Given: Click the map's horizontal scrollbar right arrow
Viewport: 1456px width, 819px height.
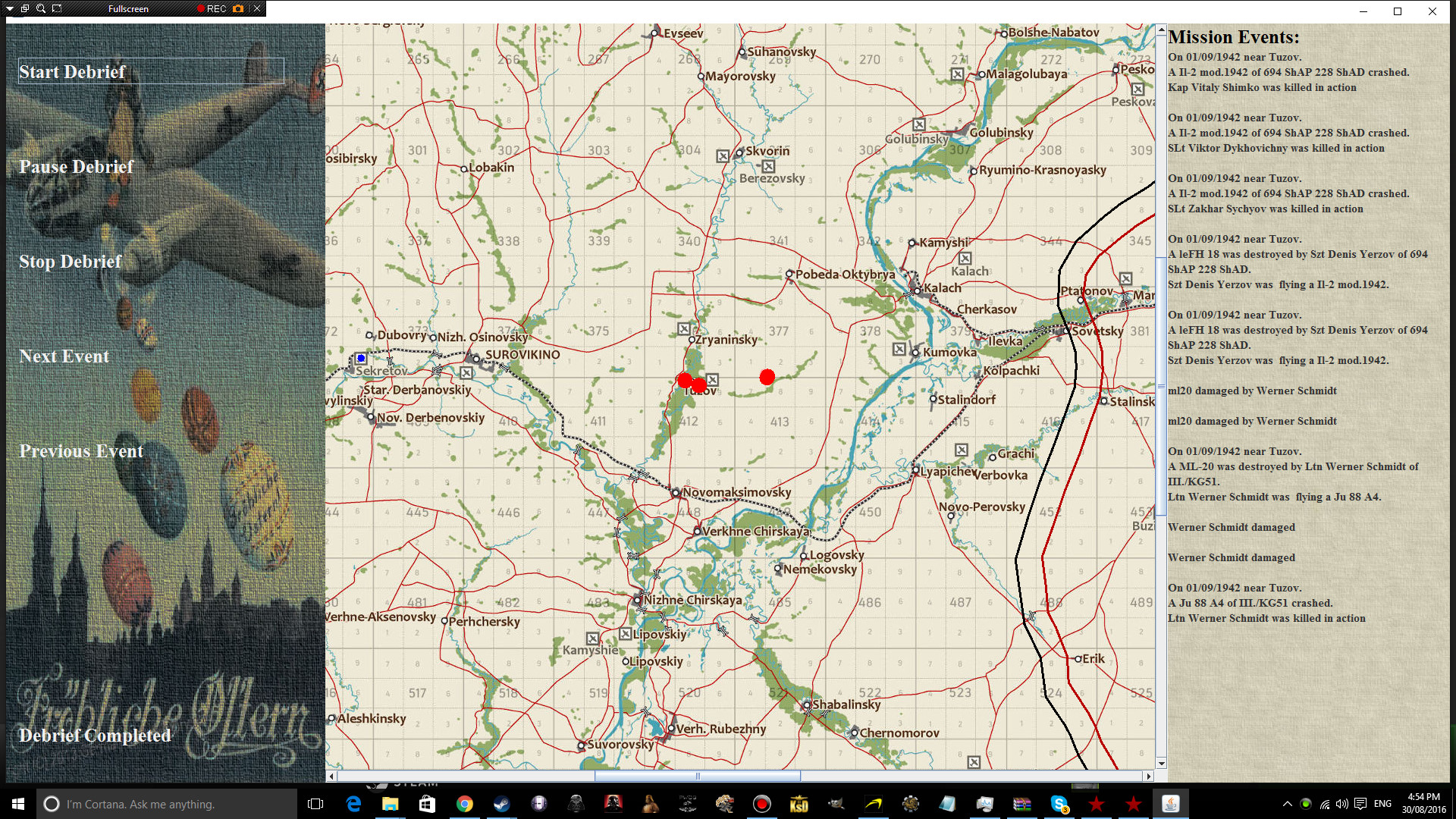Looking at the screenshot, I should (1149, 776).
